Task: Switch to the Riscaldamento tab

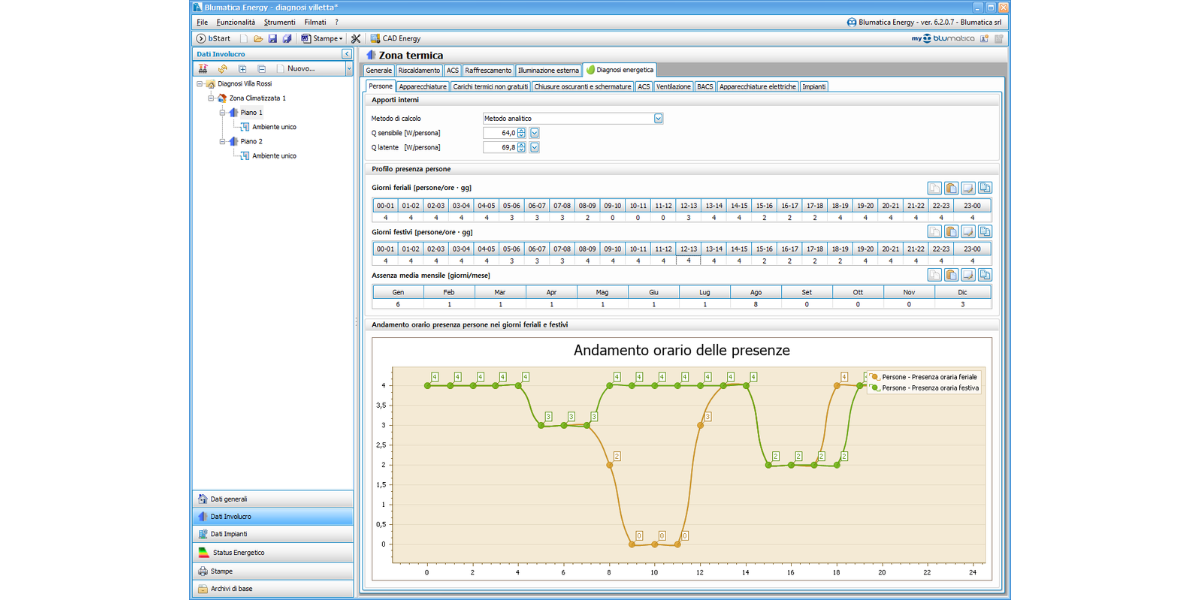Action: pyautogui.click(x=418, y=71)
